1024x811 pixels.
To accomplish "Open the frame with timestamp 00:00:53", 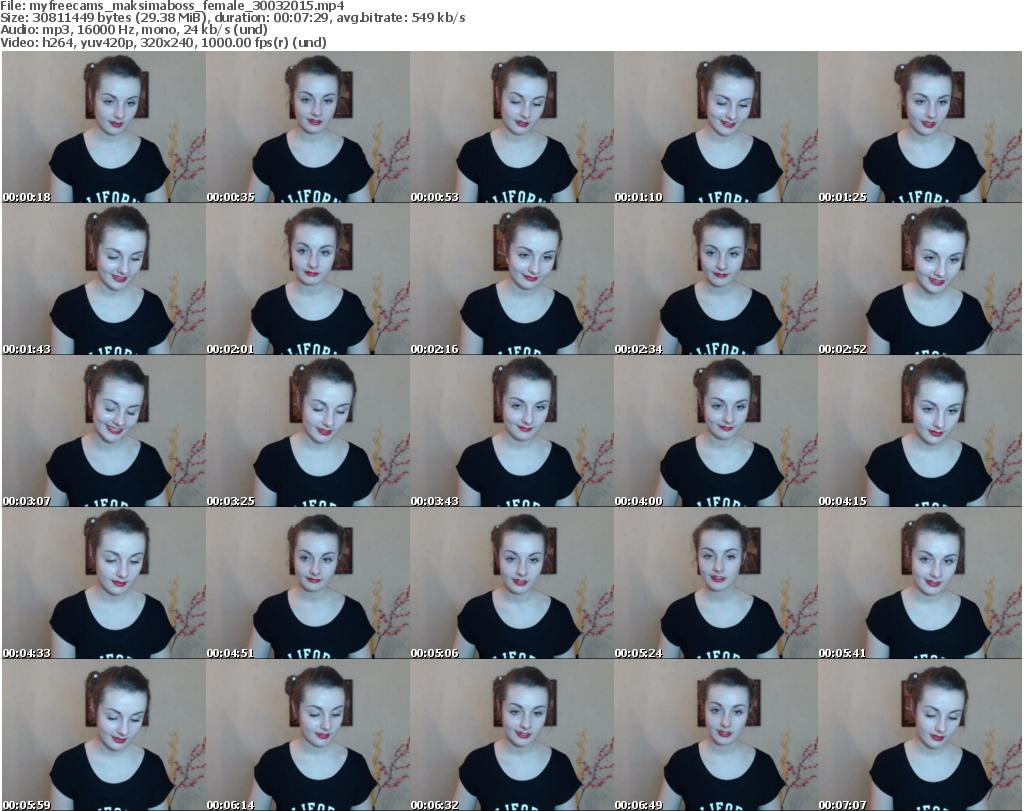I will click(x=511, y=127).
